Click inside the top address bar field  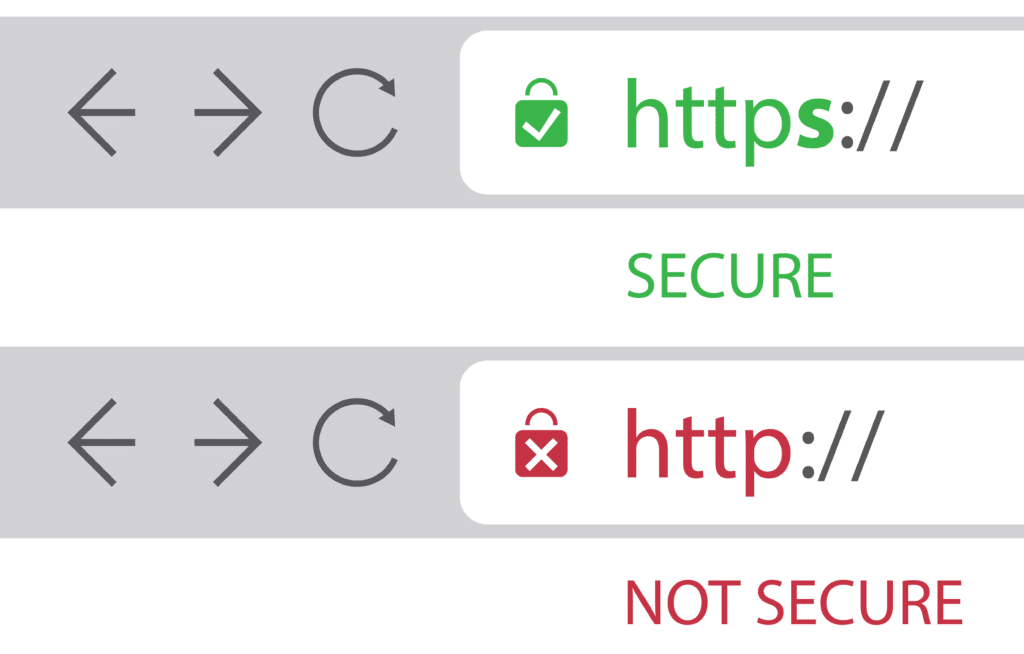coord(742,112)
